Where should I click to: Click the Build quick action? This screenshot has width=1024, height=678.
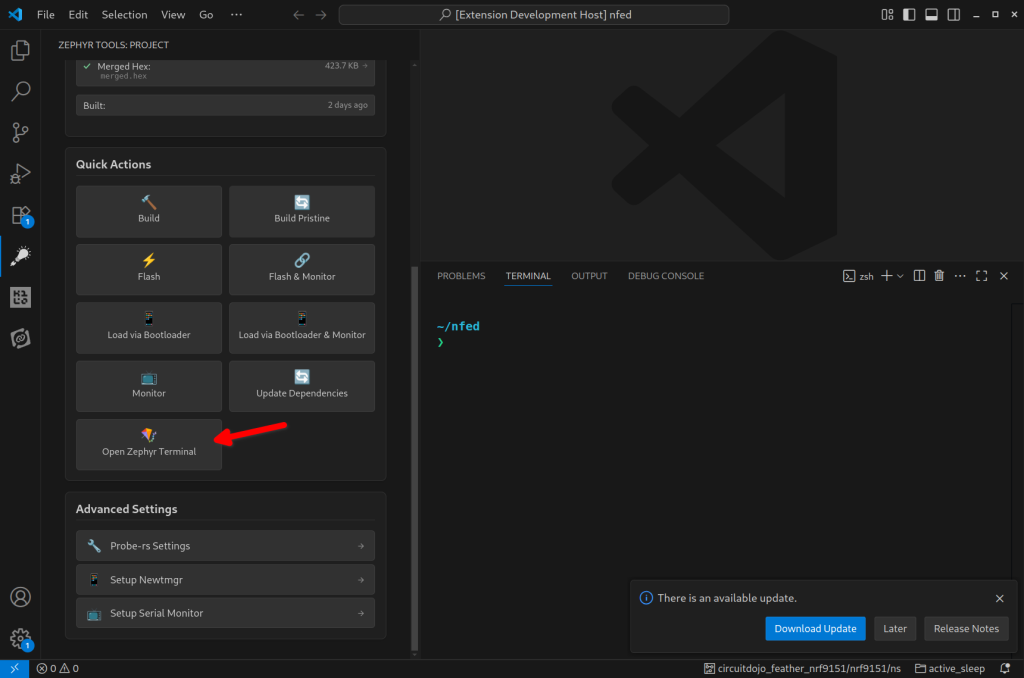(x=149, y=211)
